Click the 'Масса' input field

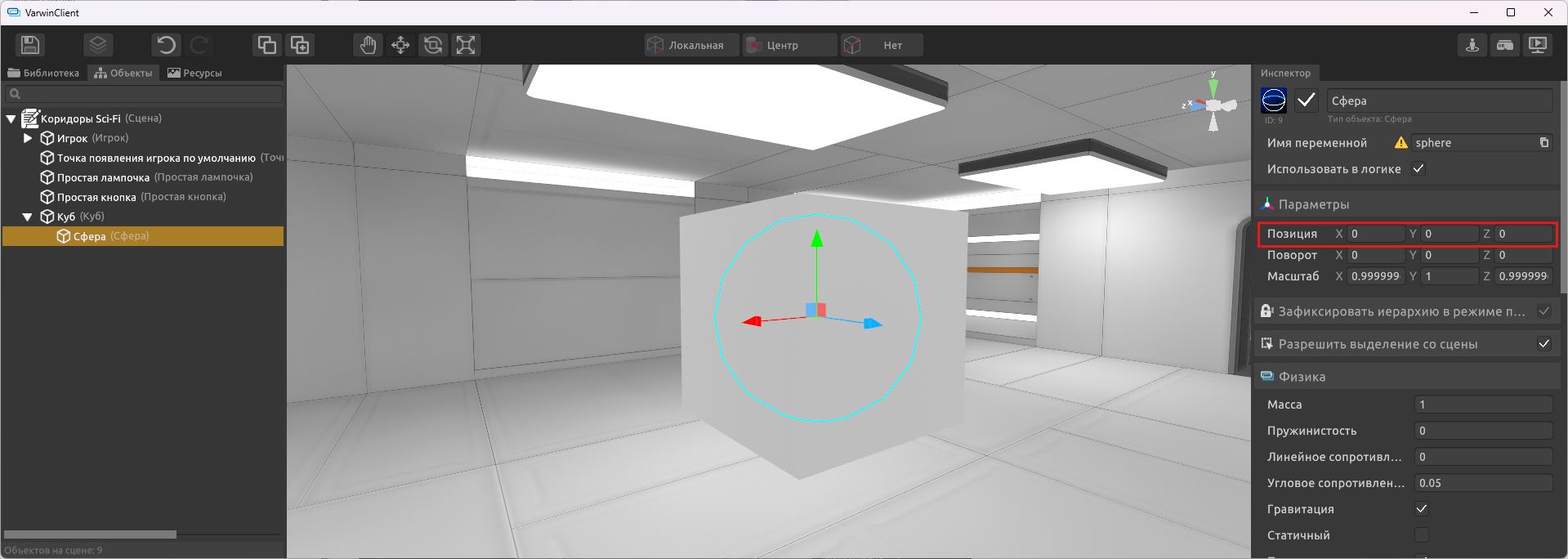(1482, 405)
